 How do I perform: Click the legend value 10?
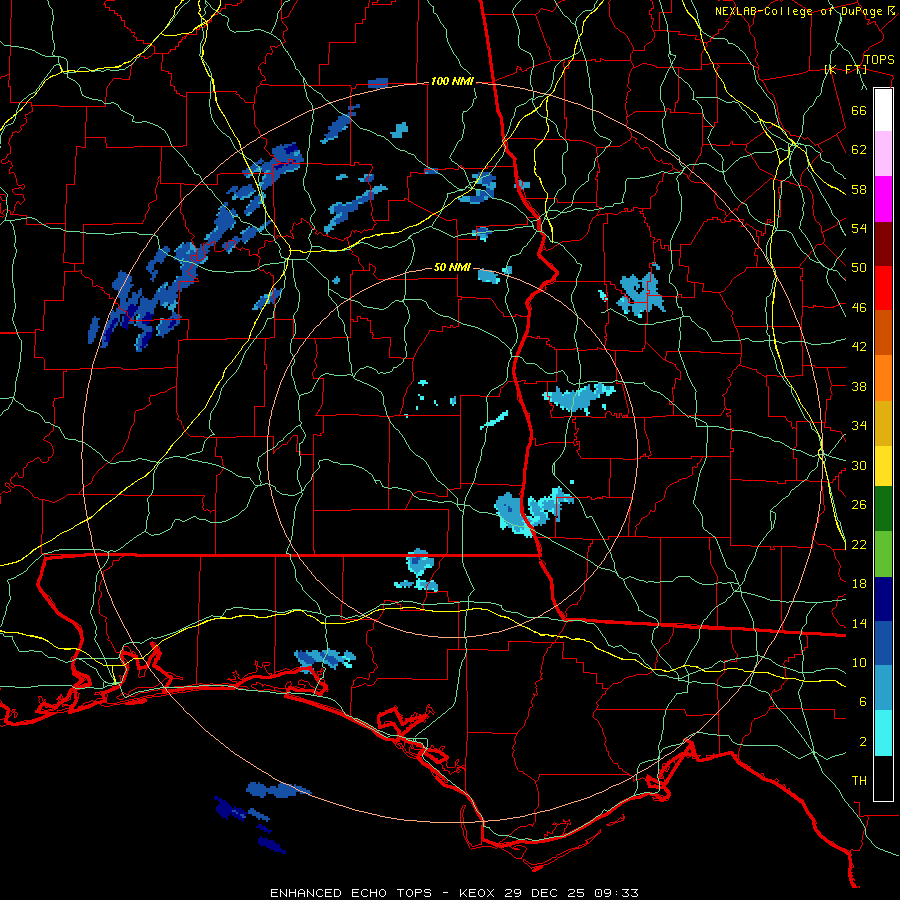pos(859,662)
